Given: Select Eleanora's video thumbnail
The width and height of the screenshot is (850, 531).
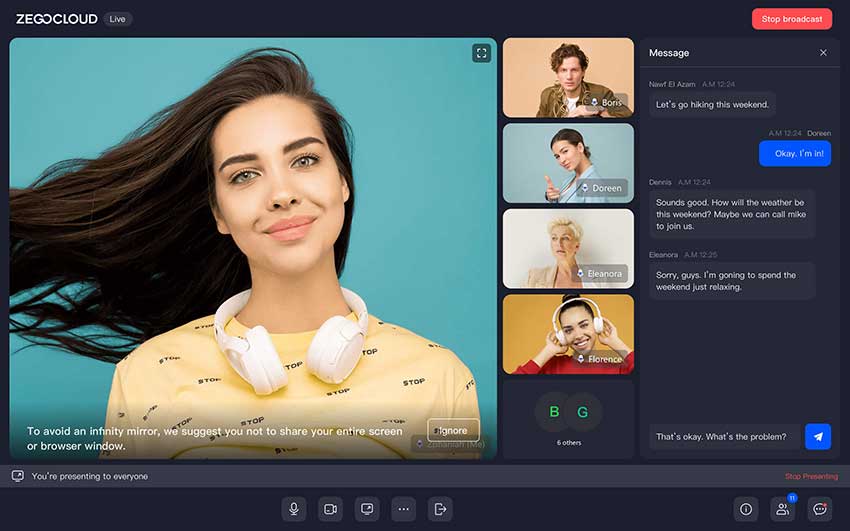Looking at the screenshot, I should pyautogui.click(x=568, y=248).
